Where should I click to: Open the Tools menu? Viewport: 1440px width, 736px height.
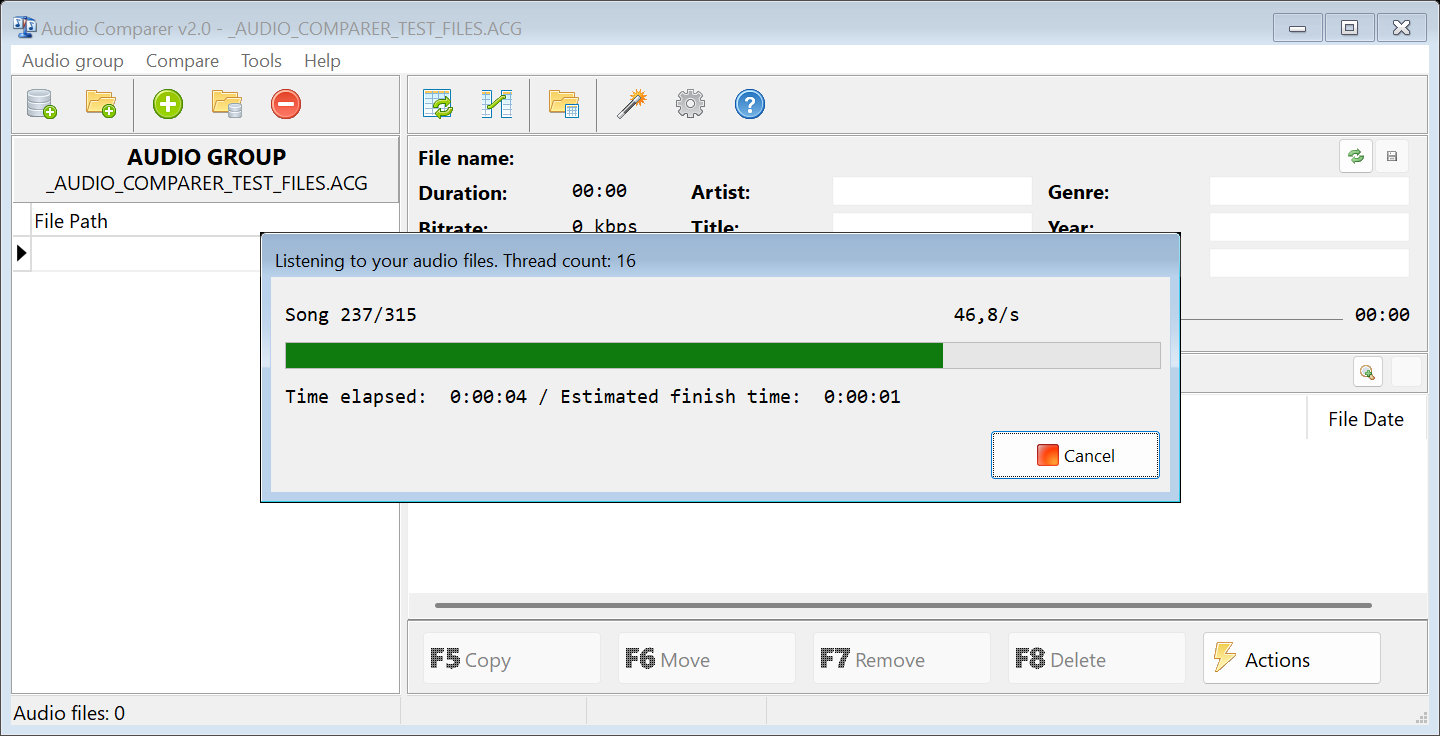(261, 61)
